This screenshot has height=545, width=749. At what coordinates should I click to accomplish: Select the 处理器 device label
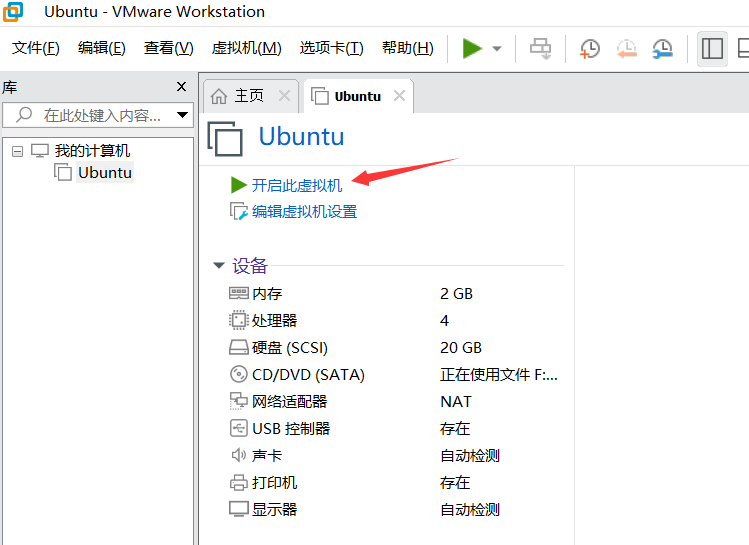point(275,320)
